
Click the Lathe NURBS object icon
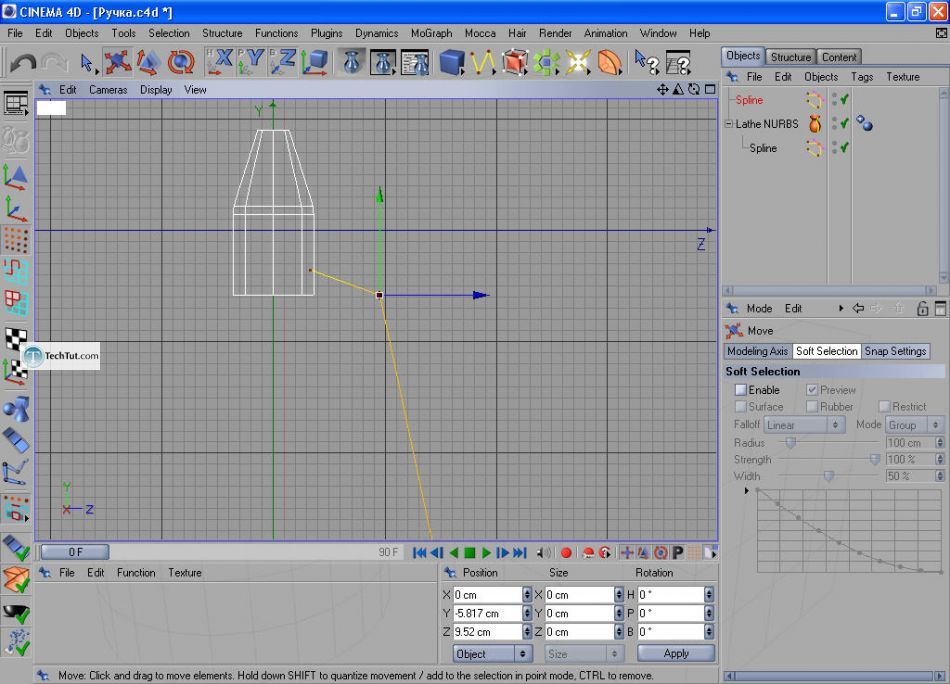815,124
